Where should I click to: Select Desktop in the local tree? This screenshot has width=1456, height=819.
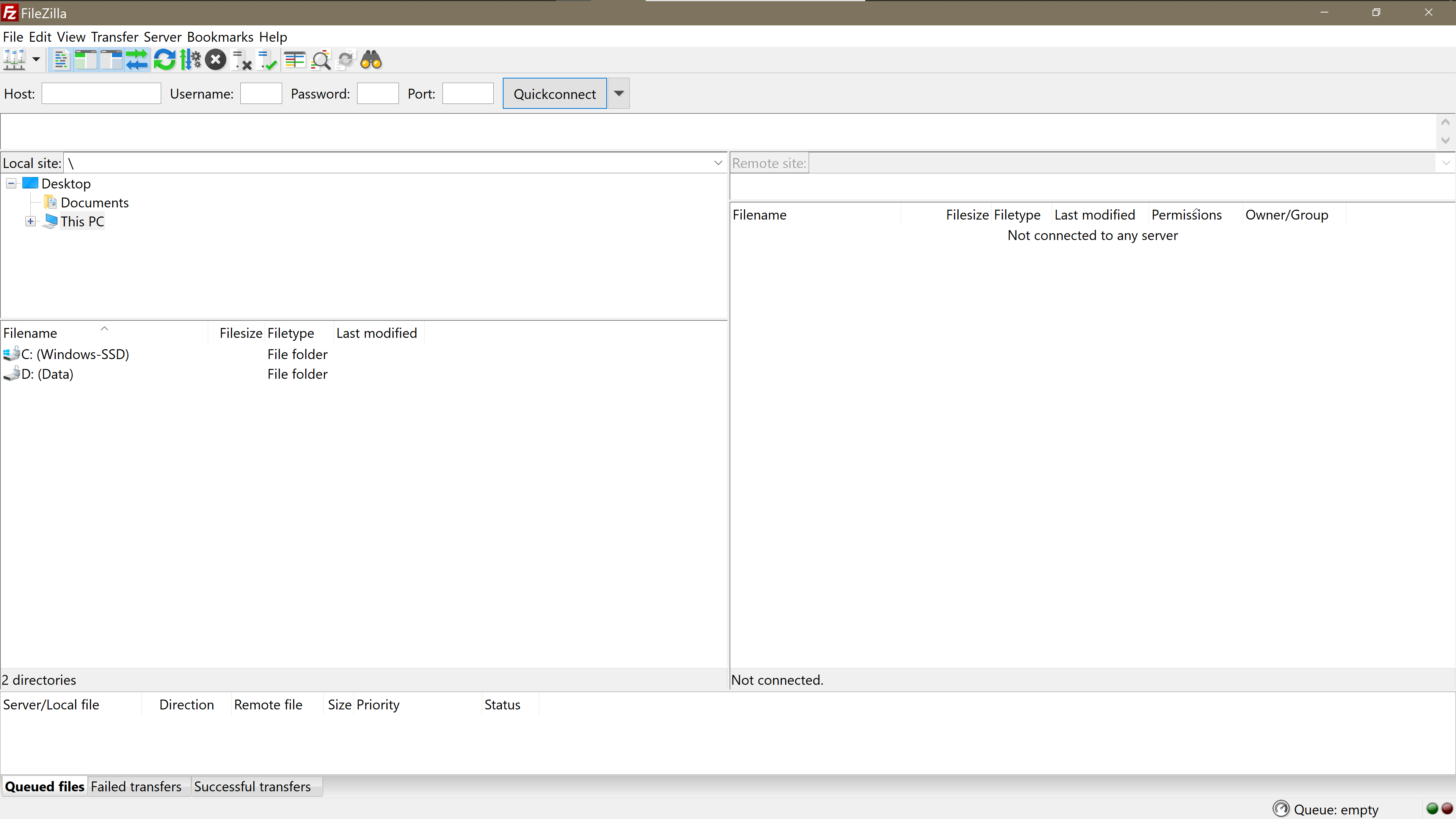66,184
